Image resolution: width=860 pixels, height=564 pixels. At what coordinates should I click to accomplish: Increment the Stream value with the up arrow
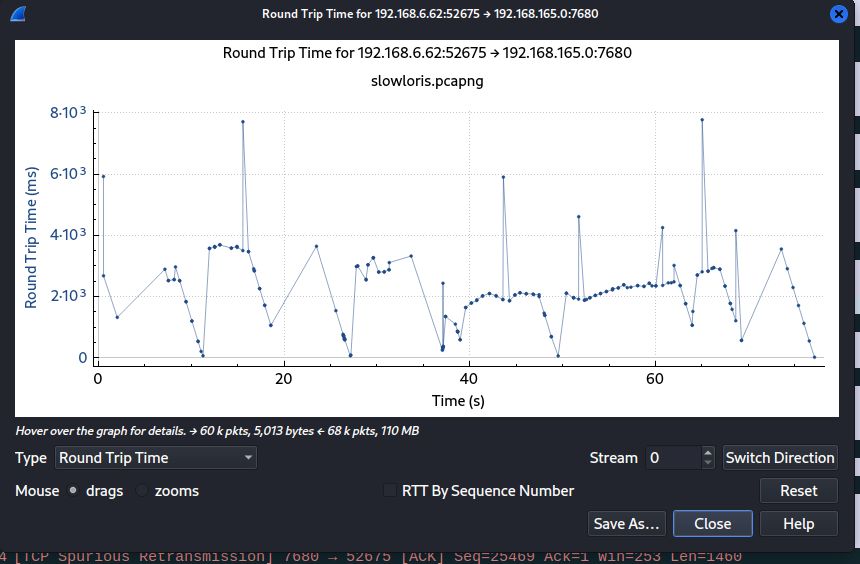click(708, 452)
